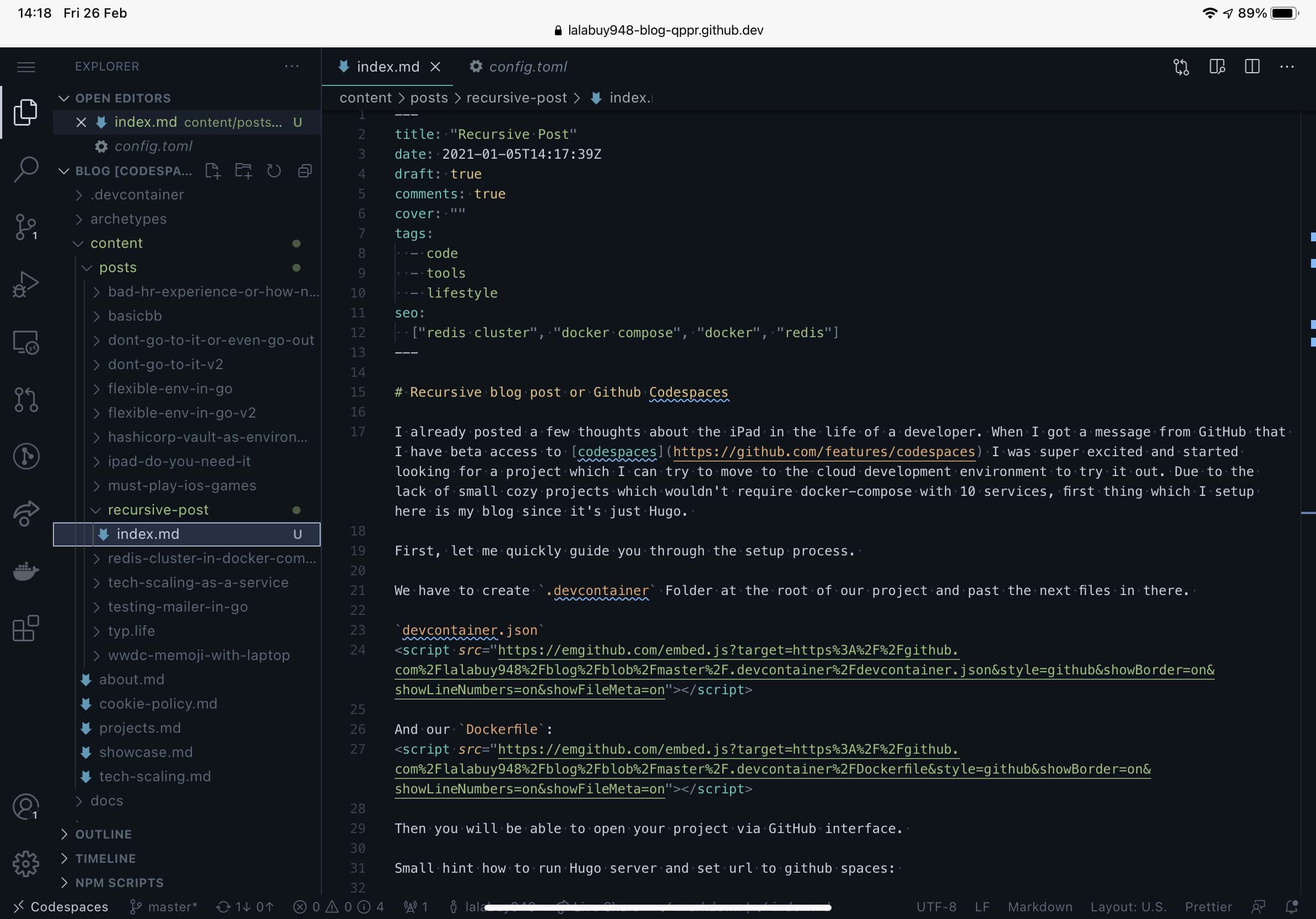Open editor more actions ellipsis
The height and width of the screenshot is (919, 1316).
click(1287, 67)
